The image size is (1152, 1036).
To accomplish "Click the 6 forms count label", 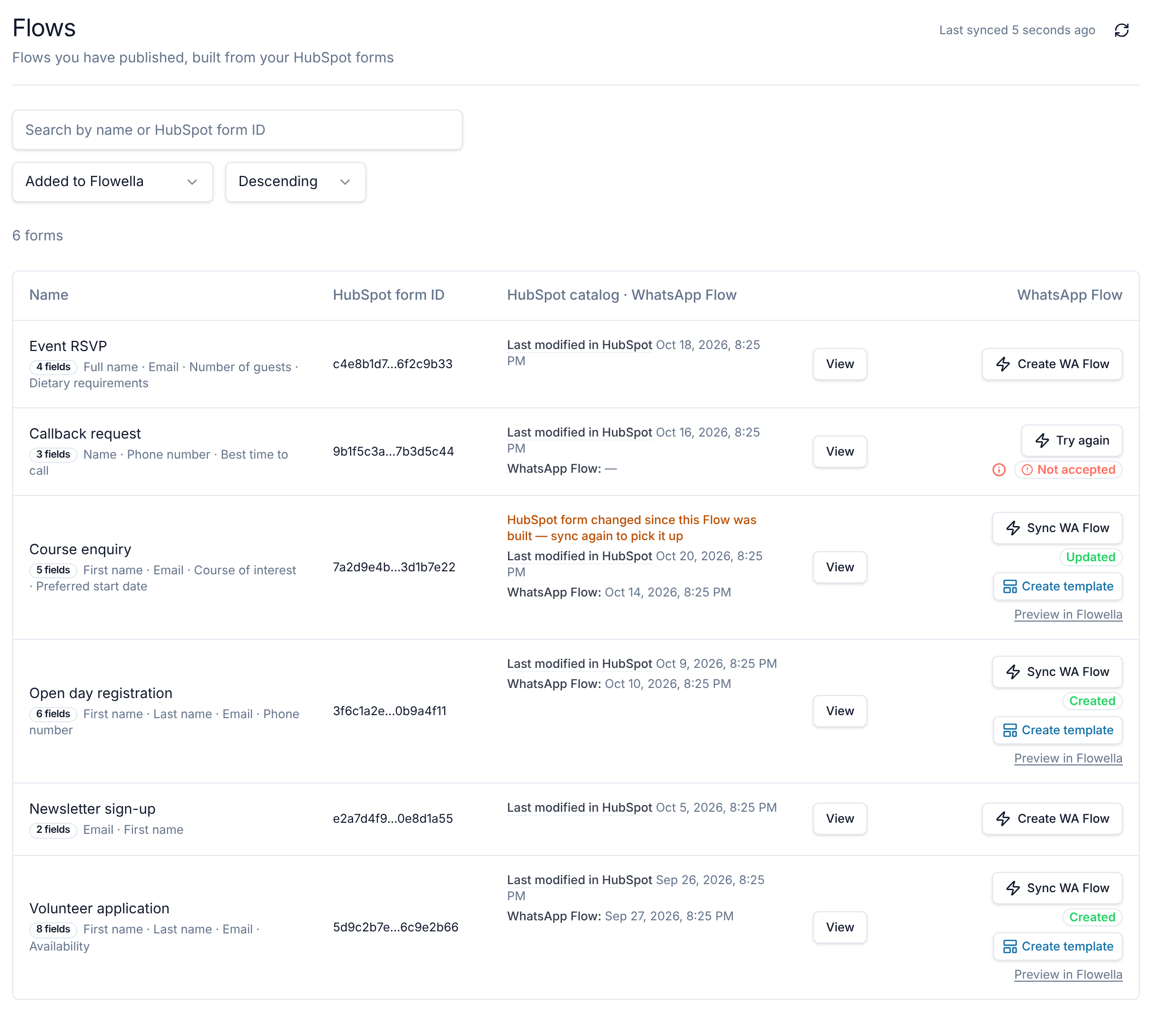I will [38, 236].
